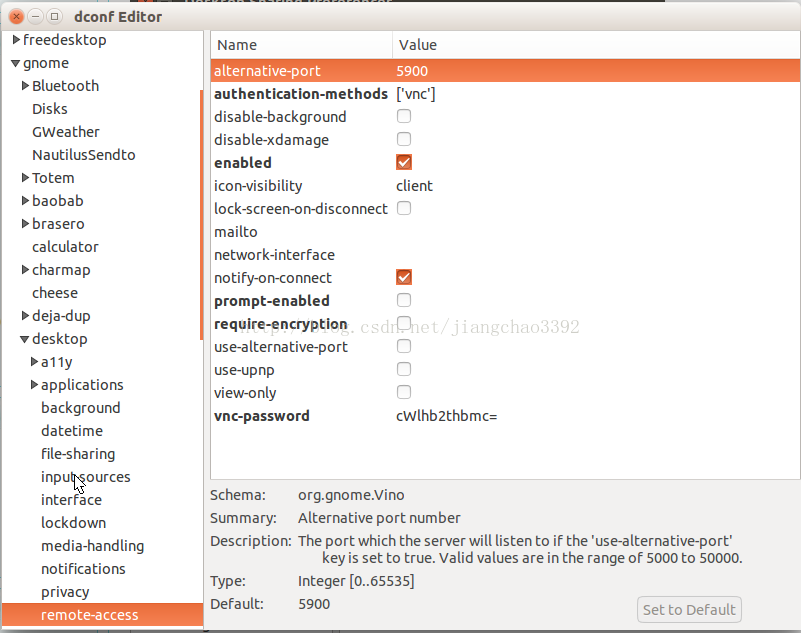Expand the Bluetooth tree node
801x633 pixels.
pyautogui.click(x=25, y=85)
